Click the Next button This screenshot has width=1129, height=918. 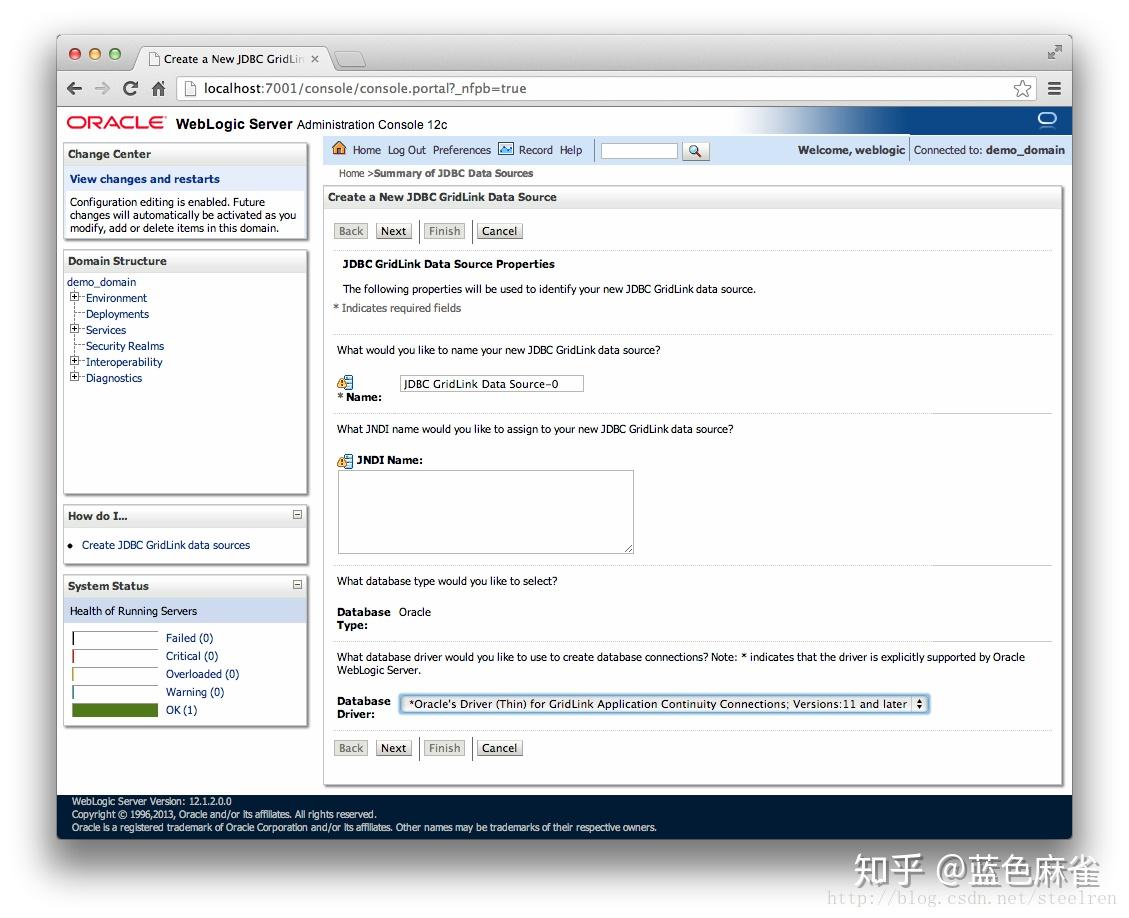coord(393,231)
